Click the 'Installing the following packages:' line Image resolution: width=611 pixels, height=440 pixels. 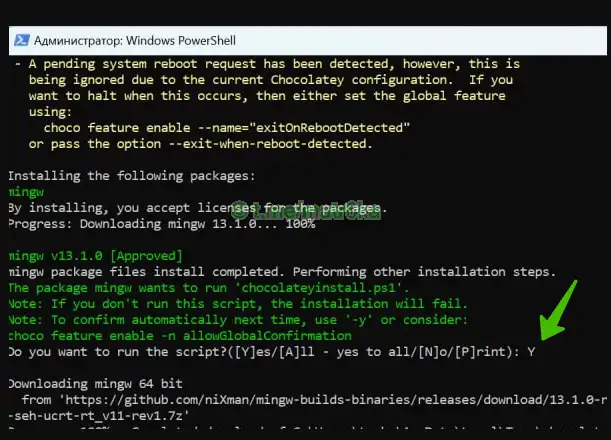(x=132, y=176)
